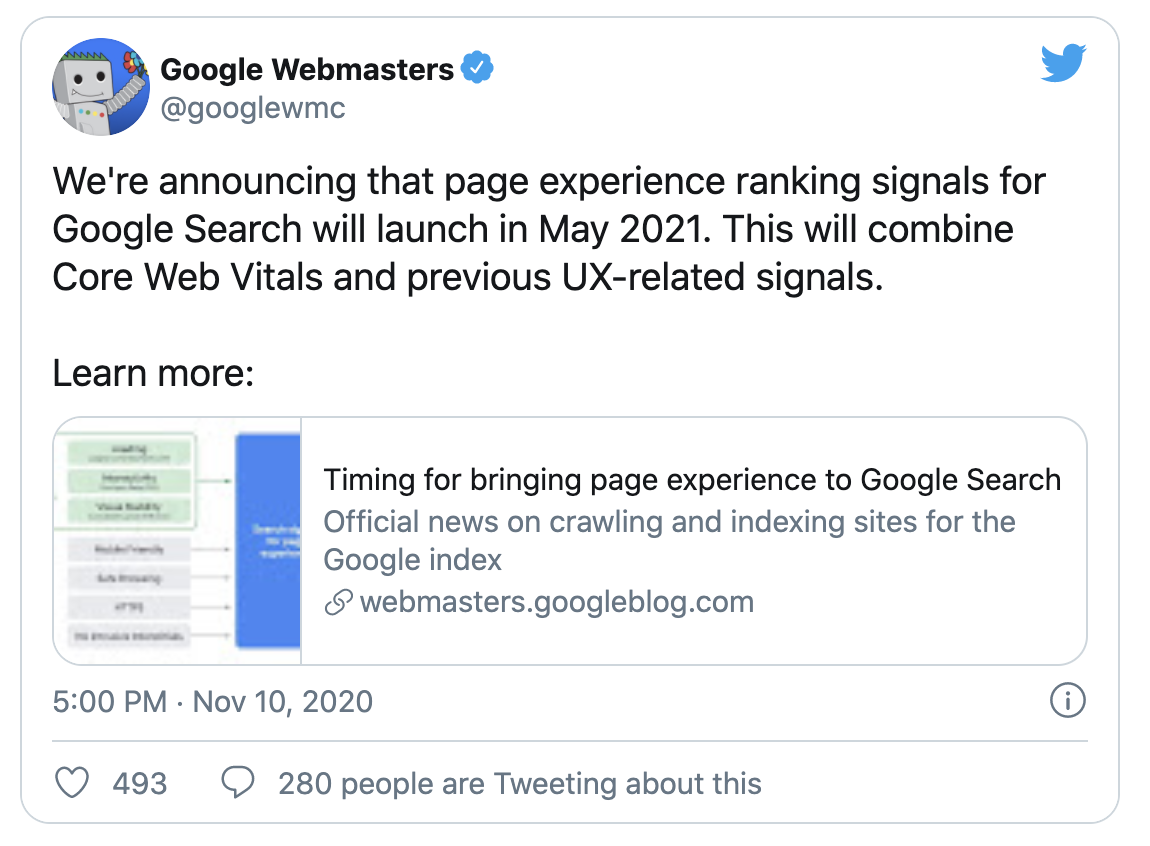Click the 493 likes count

[140, 783]
